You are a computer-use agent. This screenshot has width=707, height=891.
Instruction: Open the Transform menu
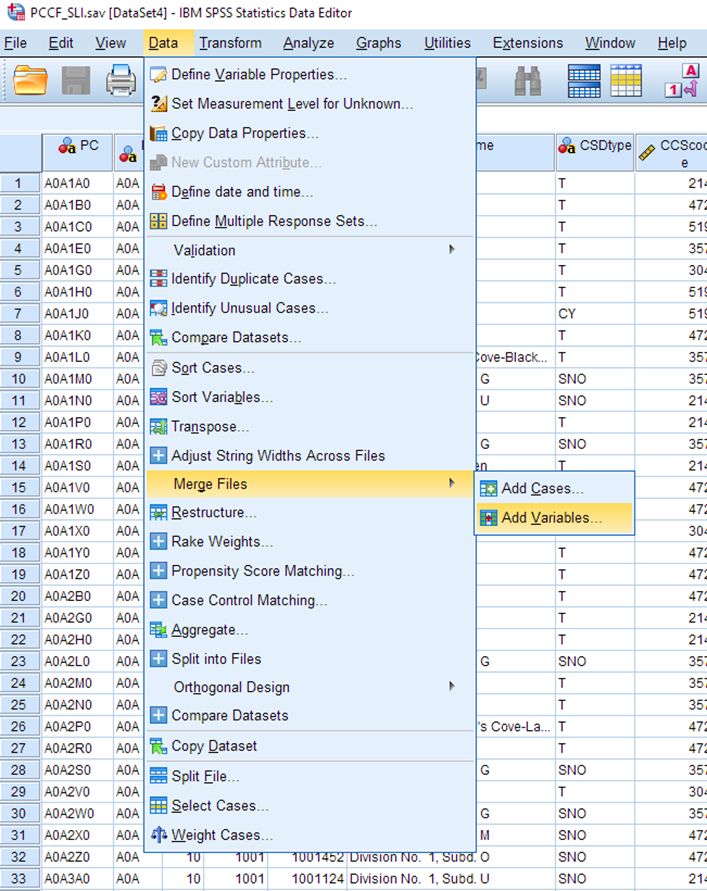230,43
